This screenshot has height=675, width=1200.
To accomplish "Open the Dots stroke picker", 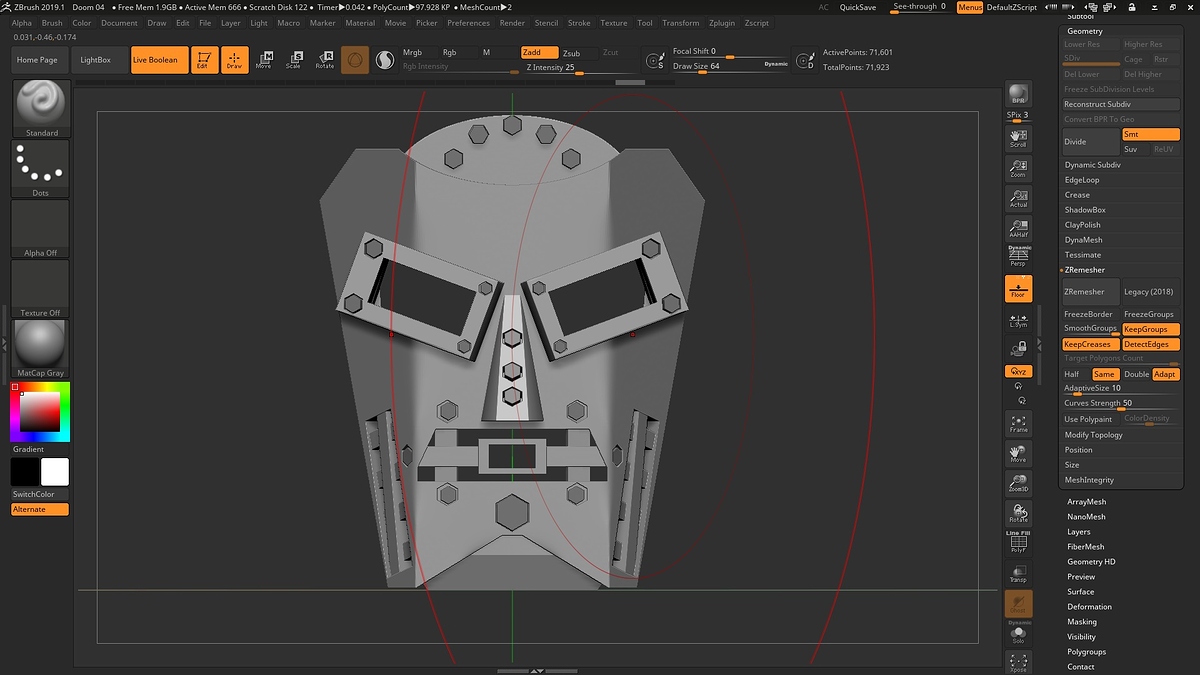I will [41, 168].
